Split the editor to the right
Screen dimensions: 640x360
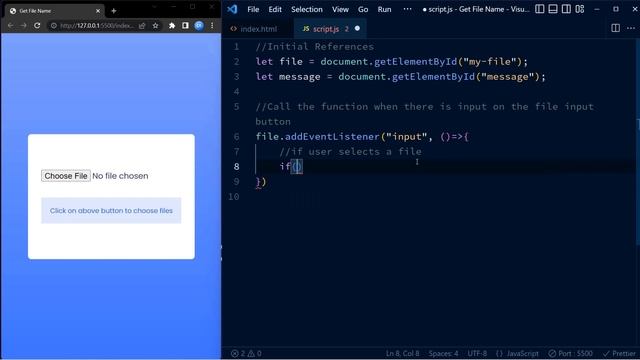[x=616, y=28]
